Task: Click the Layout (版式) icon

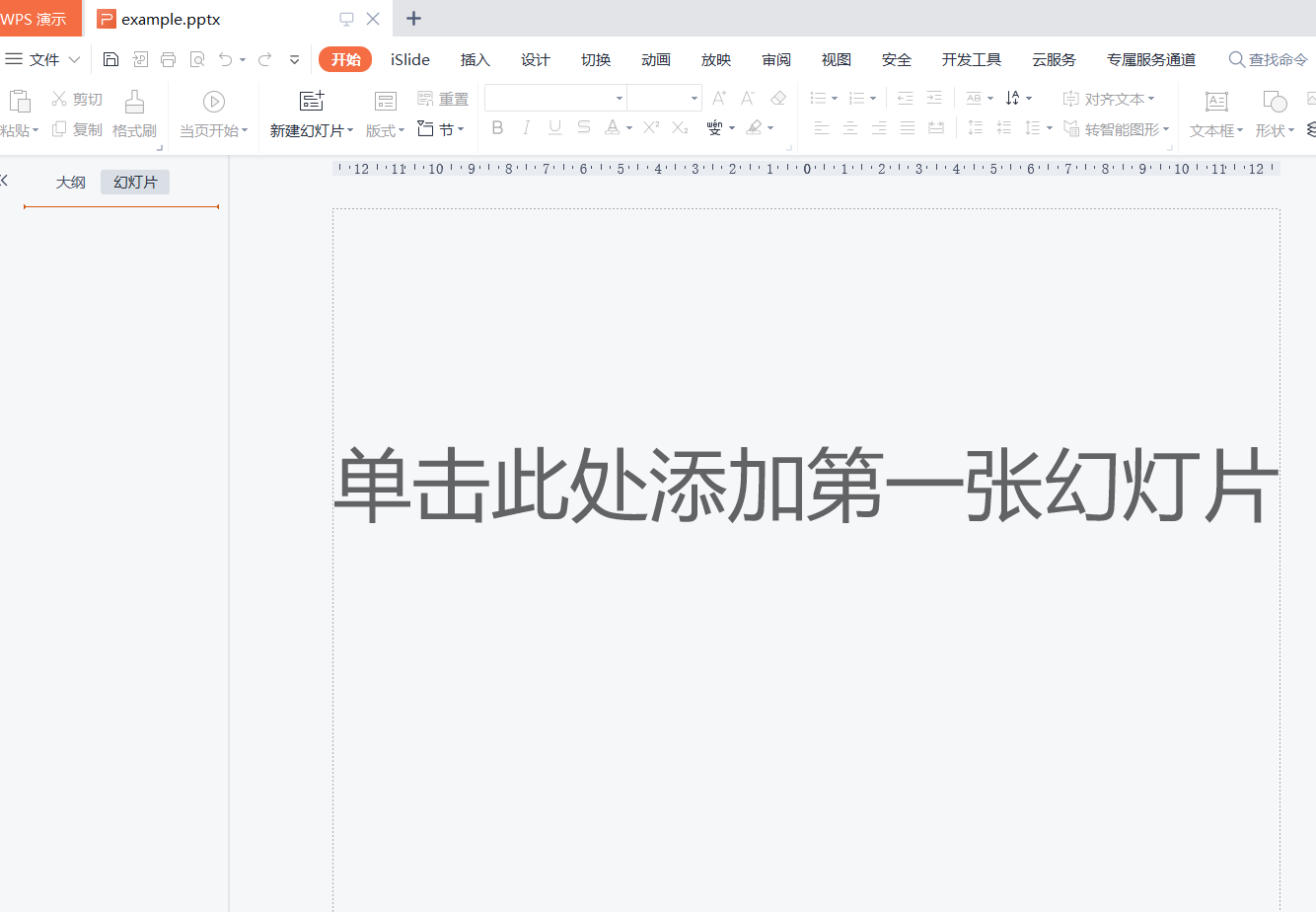Action: coord(386,101)
